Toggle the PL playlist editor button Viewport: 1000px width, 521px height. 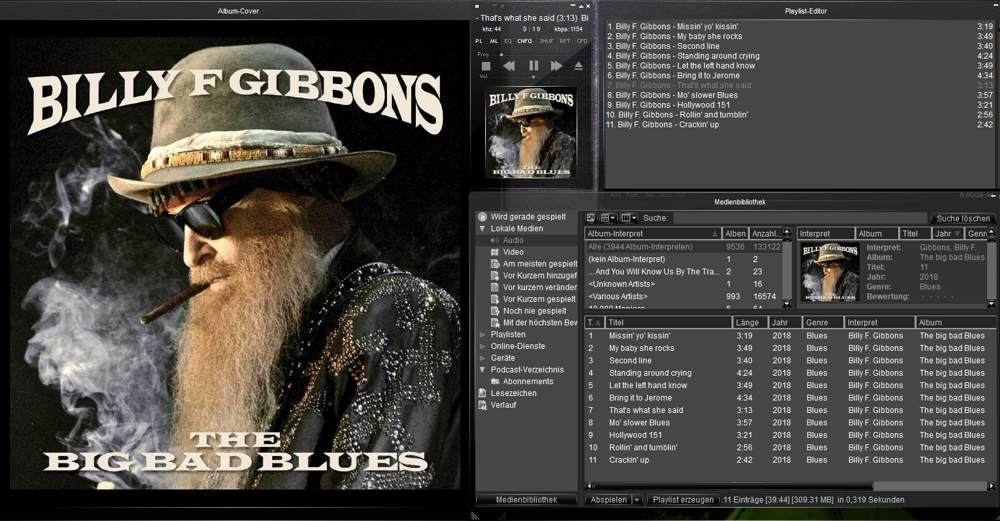click(479, 41)
